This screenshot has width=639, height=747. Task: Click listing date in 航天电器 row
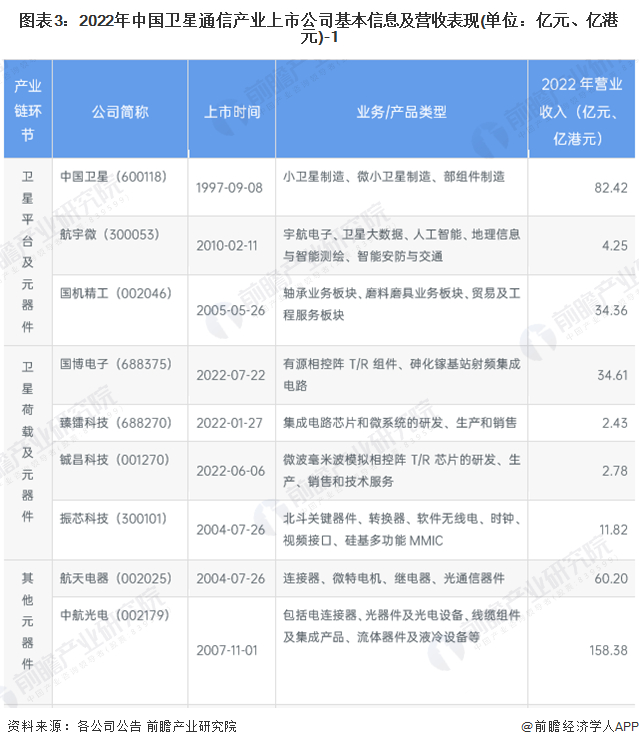point(231,578)
